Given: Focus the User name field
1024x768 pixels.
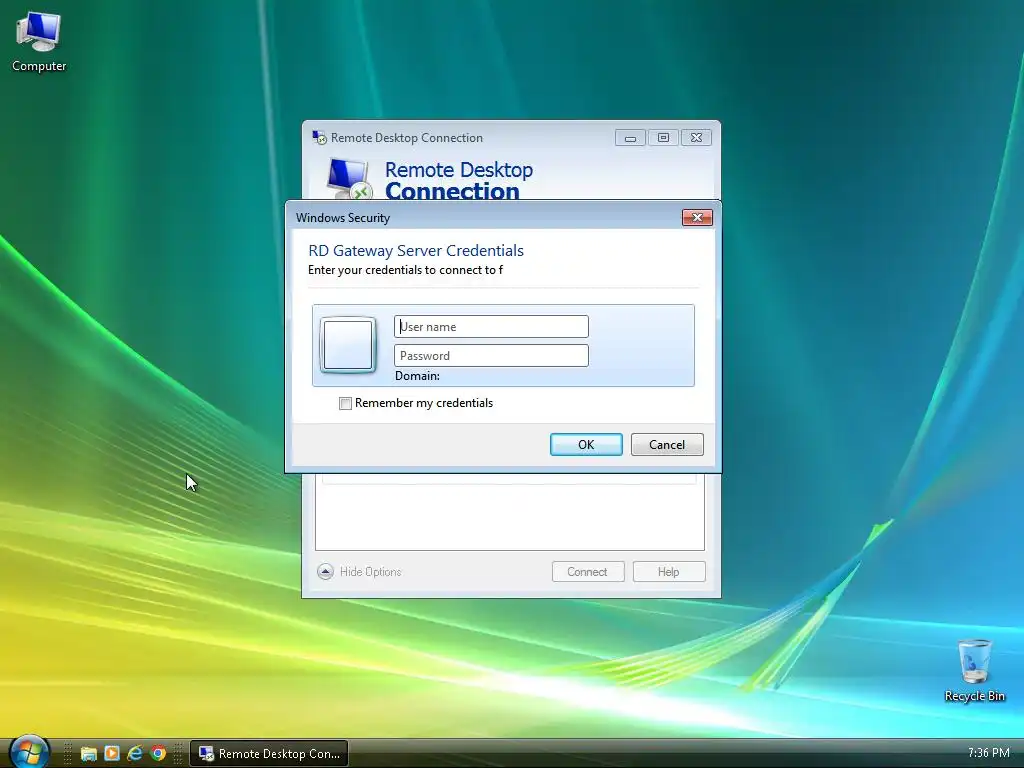Looking at the screenshot, I should [x=491, y=327].
